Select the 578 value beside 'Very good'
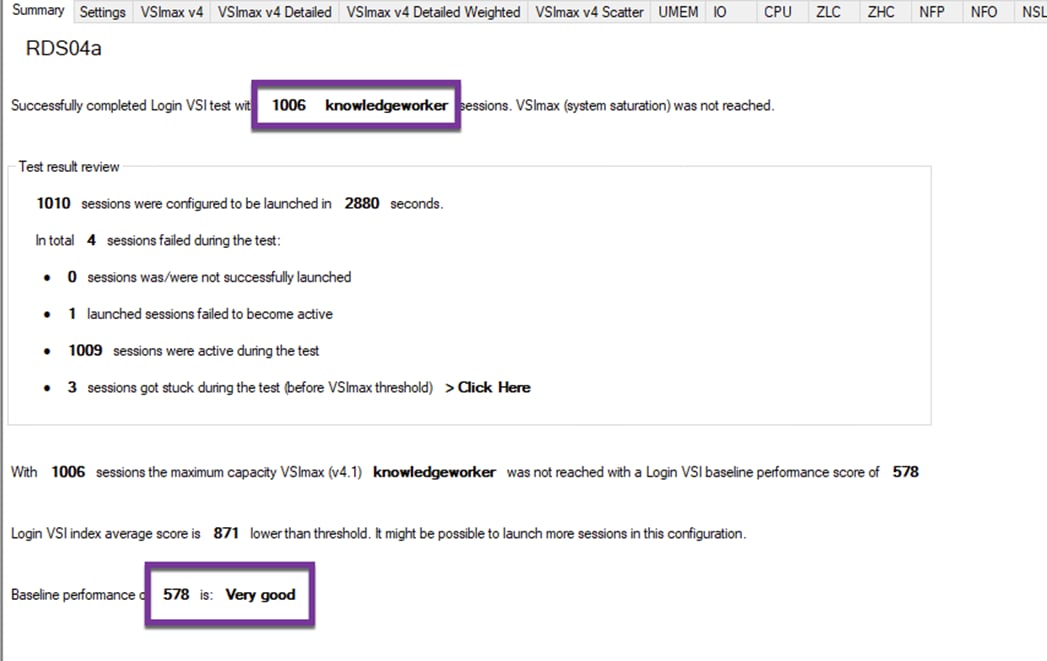 (x=176, y=594)
